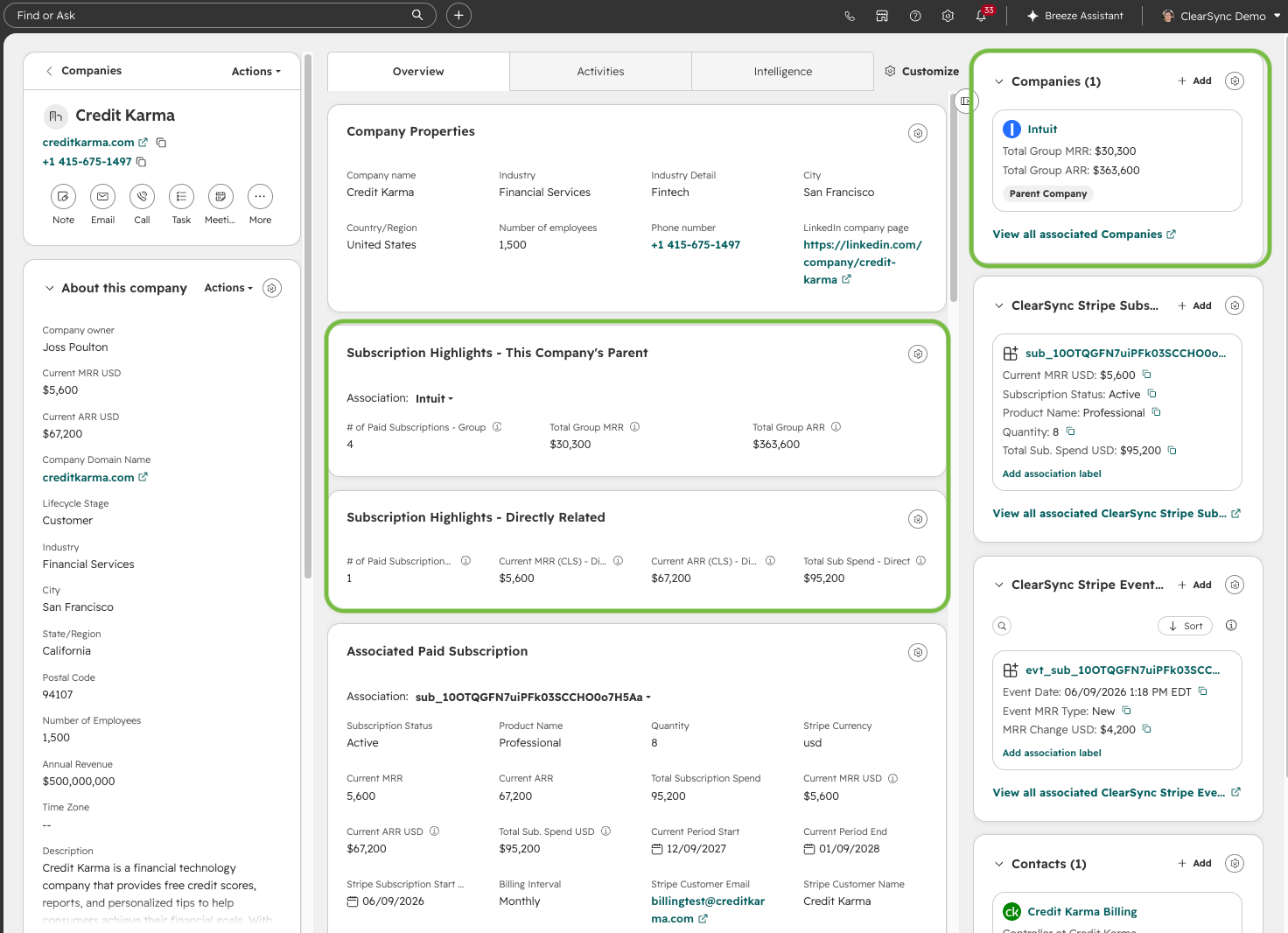The width and height of the screenshot is (1288, 933).
Task: Open the evt_sub_10OTQGFN7uiPFk03SCC event record
Action: (1123, 670)
